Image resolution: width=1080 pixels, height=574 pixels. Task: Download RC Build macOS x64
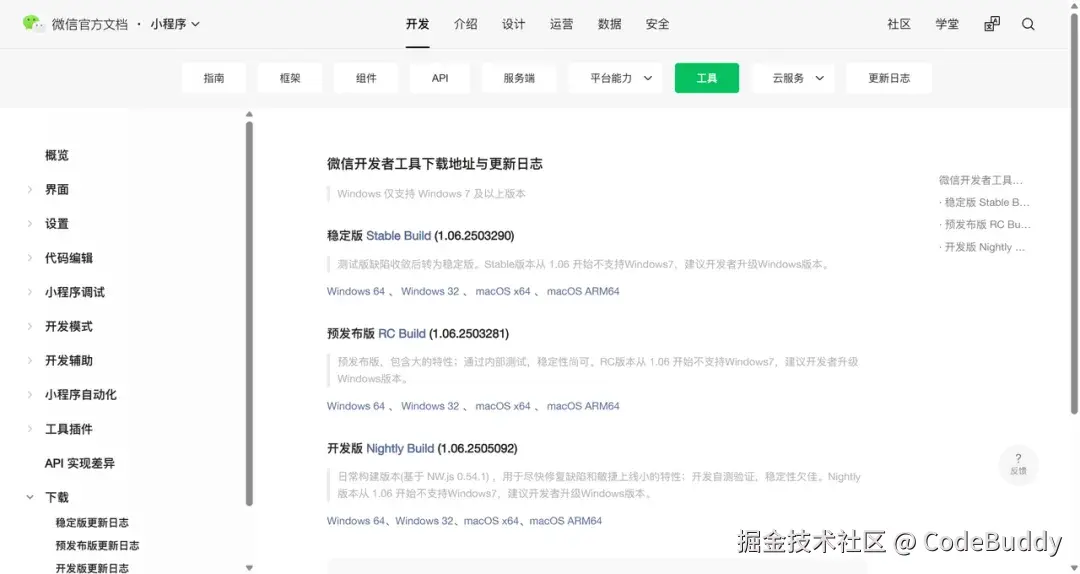pyautogui.click(x=503, y=406)
